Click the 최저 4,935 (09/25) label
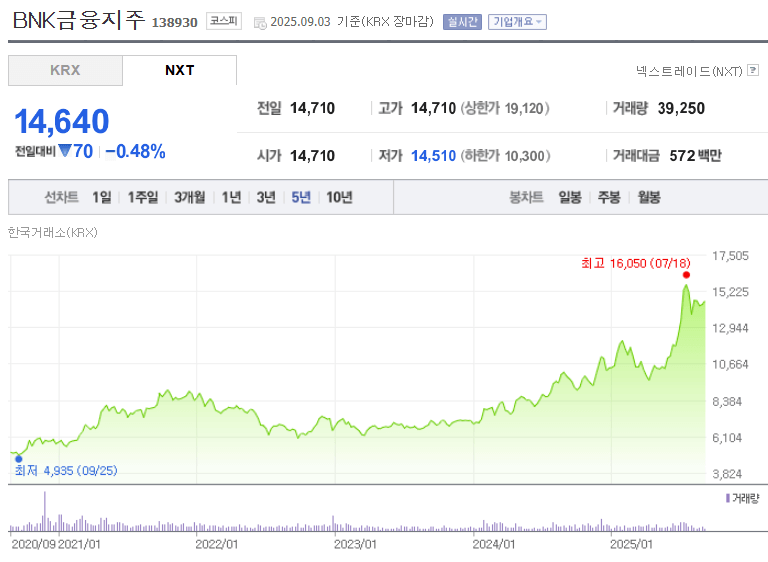Viewport: 768px width, 562px height. click(66, 471)
